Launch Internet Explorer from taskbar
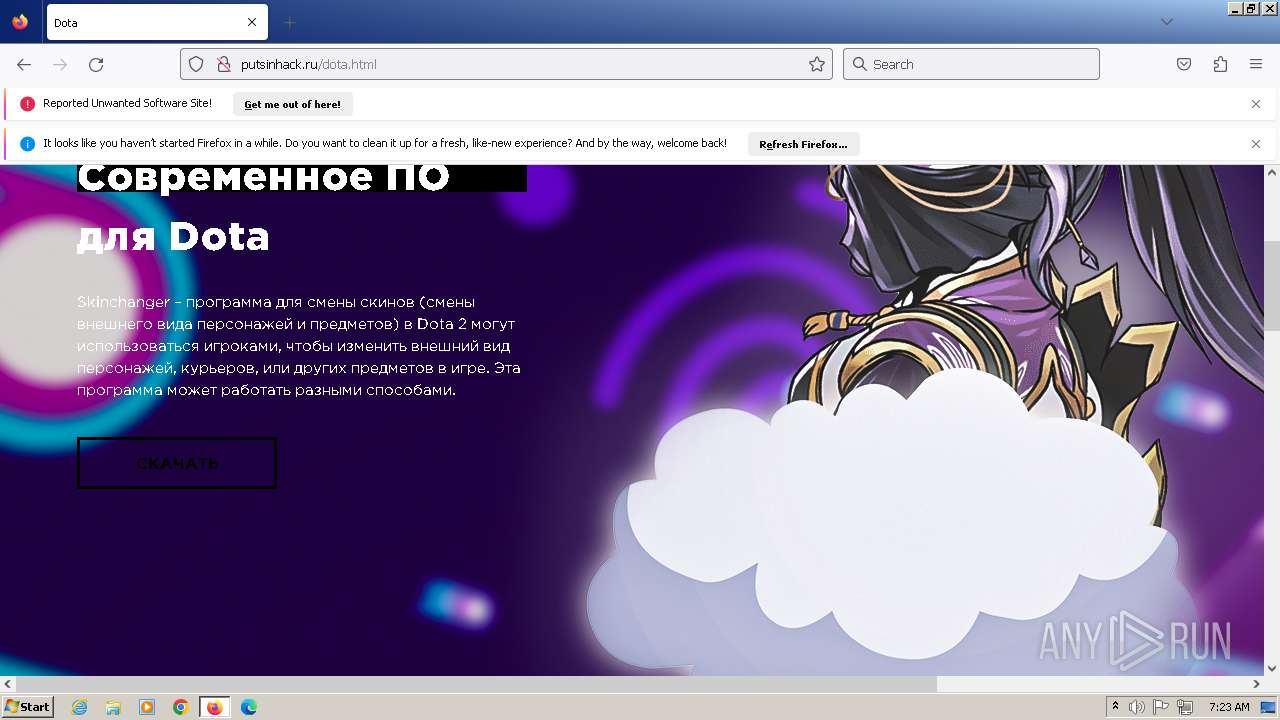Viewport: 1280px width, 720px height. (x=79, y=707)
